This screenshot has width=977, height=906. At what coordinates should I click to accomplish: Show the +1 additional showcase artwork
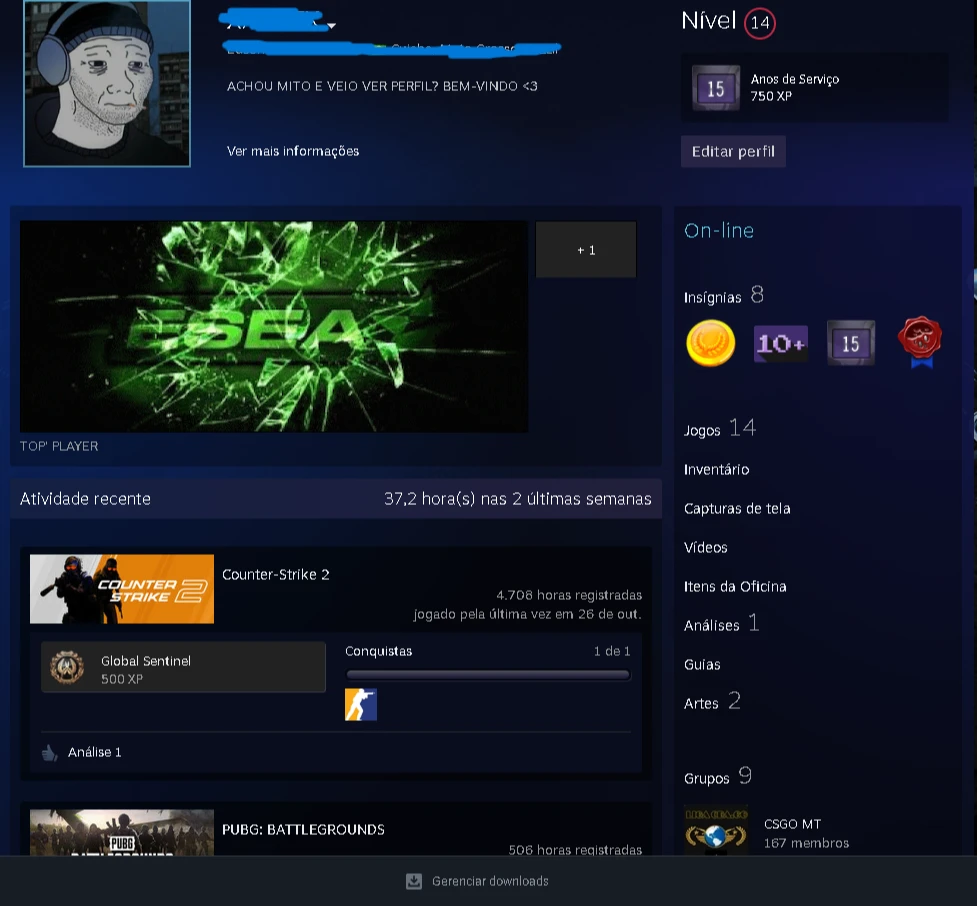586,250
